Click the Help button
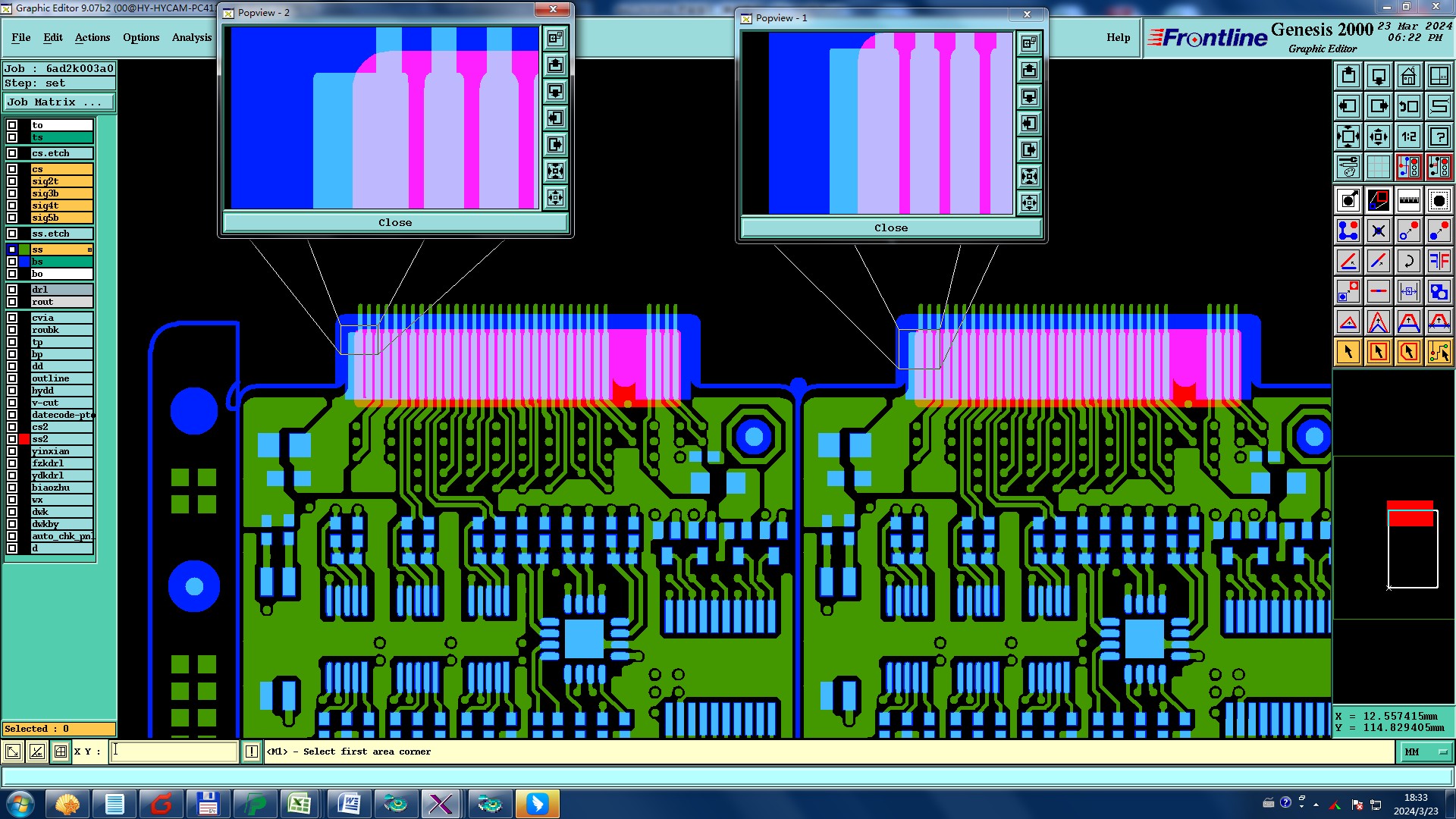 coord(1118,37)
